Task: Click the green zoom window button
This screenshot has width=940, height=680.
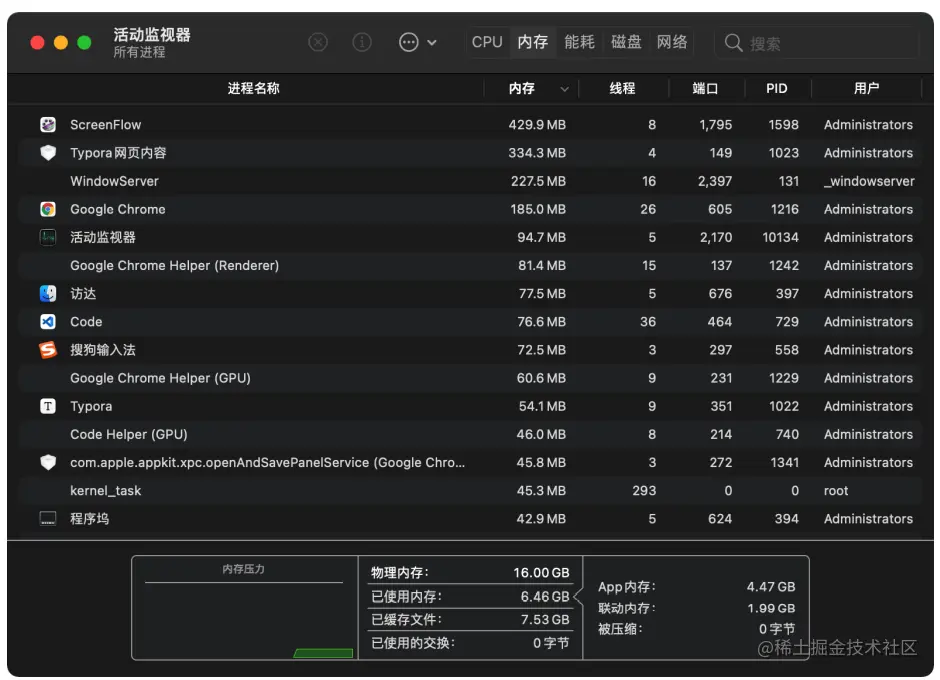Action: tap(84, 43)
